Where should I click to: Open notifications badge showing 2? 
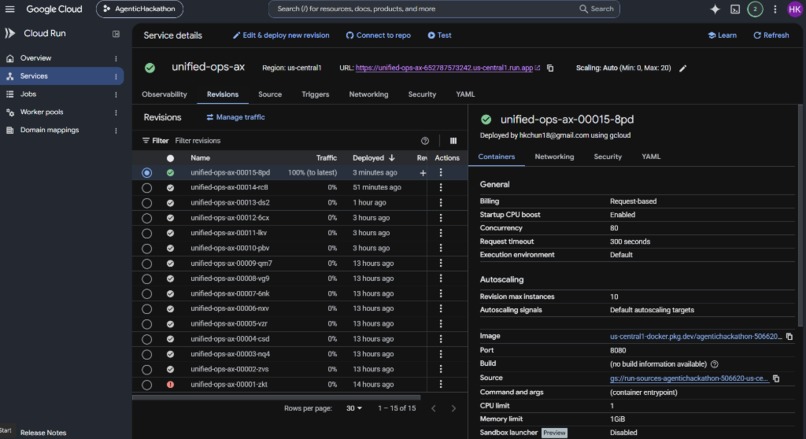[755, 9]
